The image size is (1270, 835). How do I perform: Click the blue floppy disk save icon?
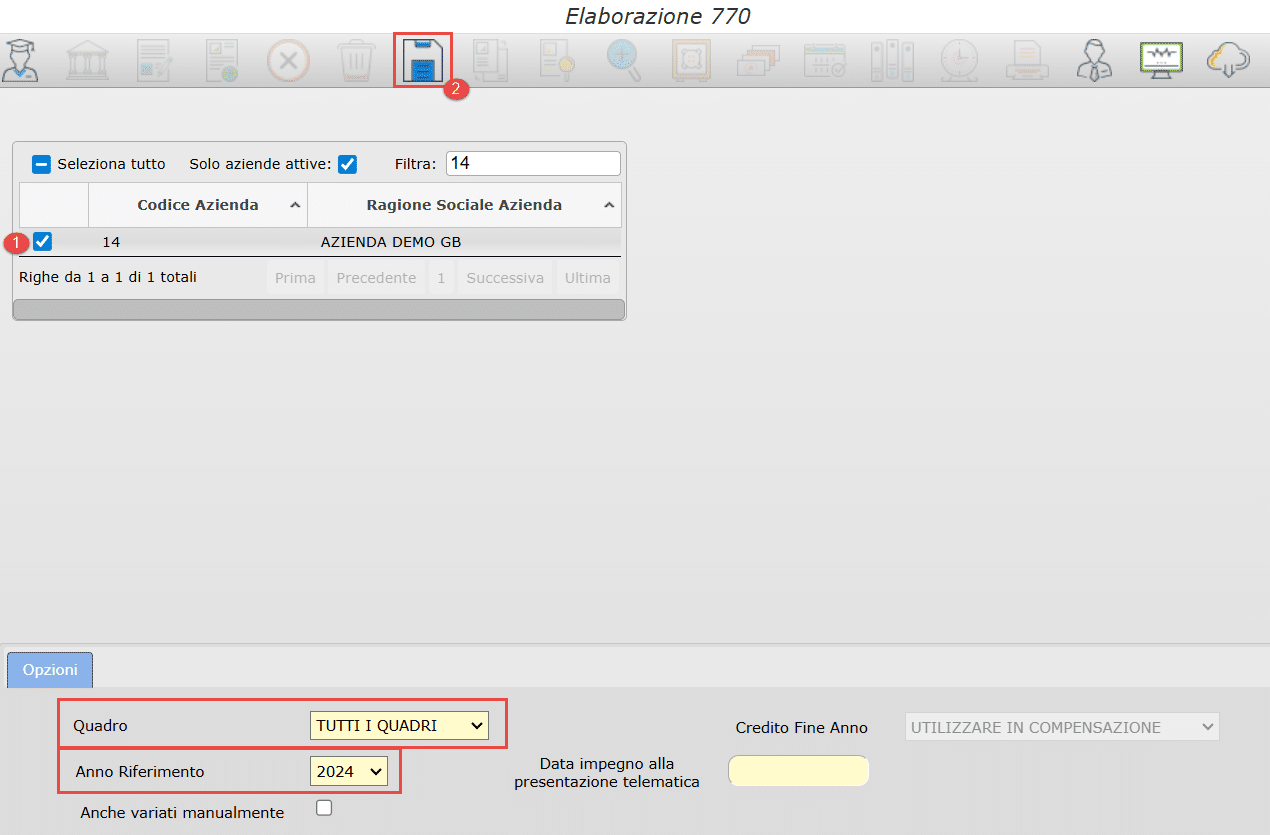coord(422,61)
